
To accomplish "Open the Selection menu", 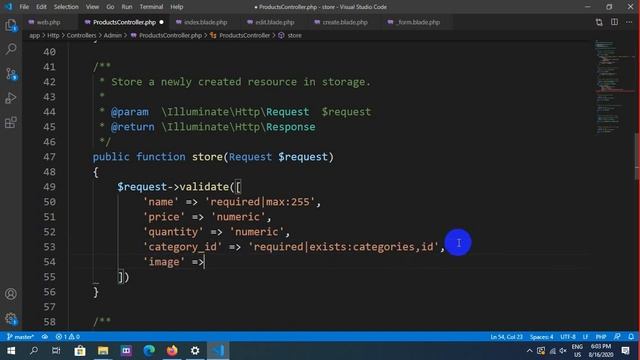I will (x=66, y=7).
